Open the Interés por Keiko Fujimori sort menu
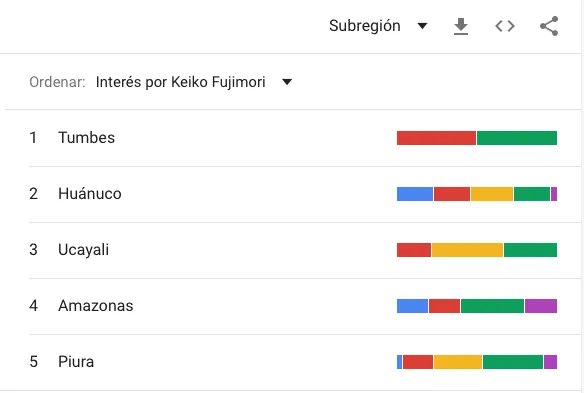584x393 pixels. point(194,82)
